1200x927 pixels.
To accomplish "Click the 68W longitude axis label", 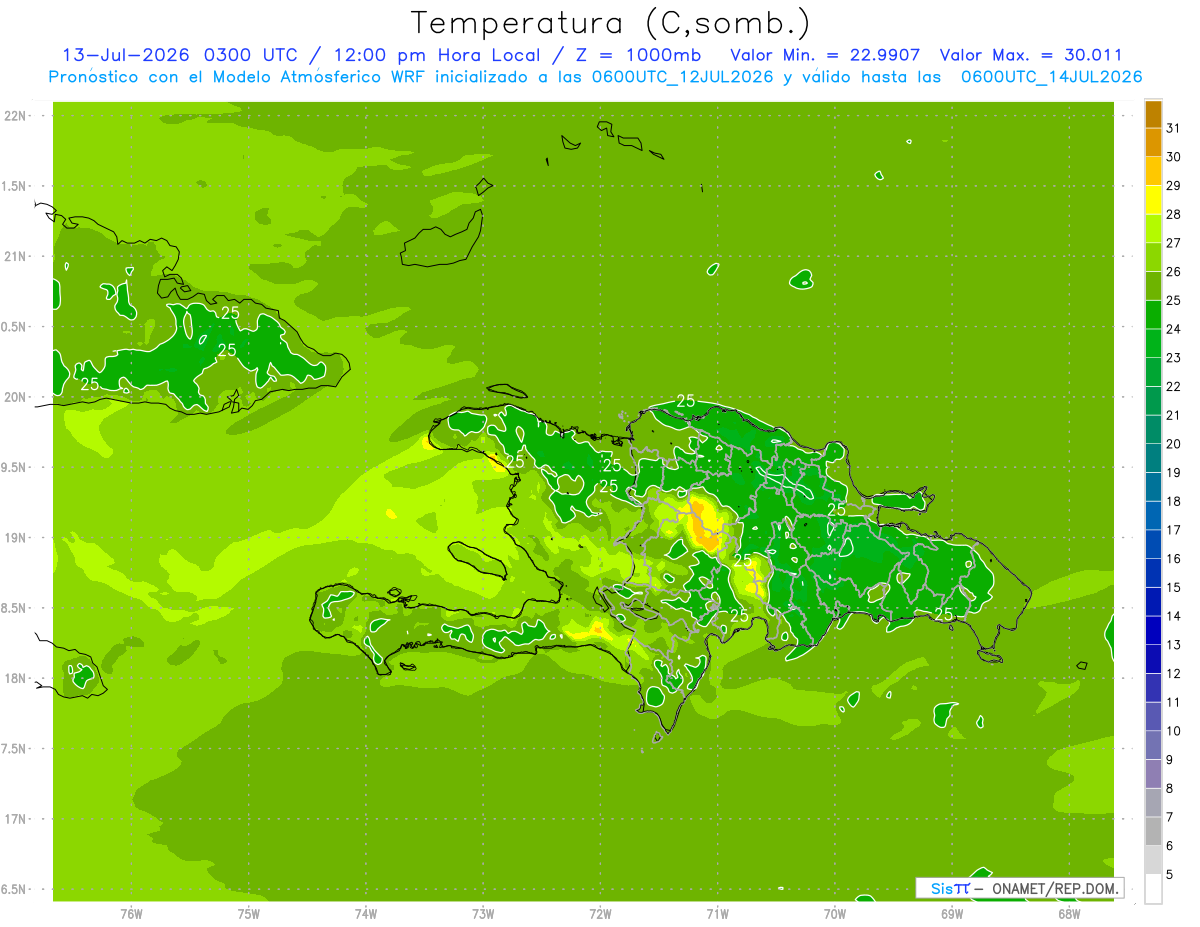I will click(x=1068, y=913).
